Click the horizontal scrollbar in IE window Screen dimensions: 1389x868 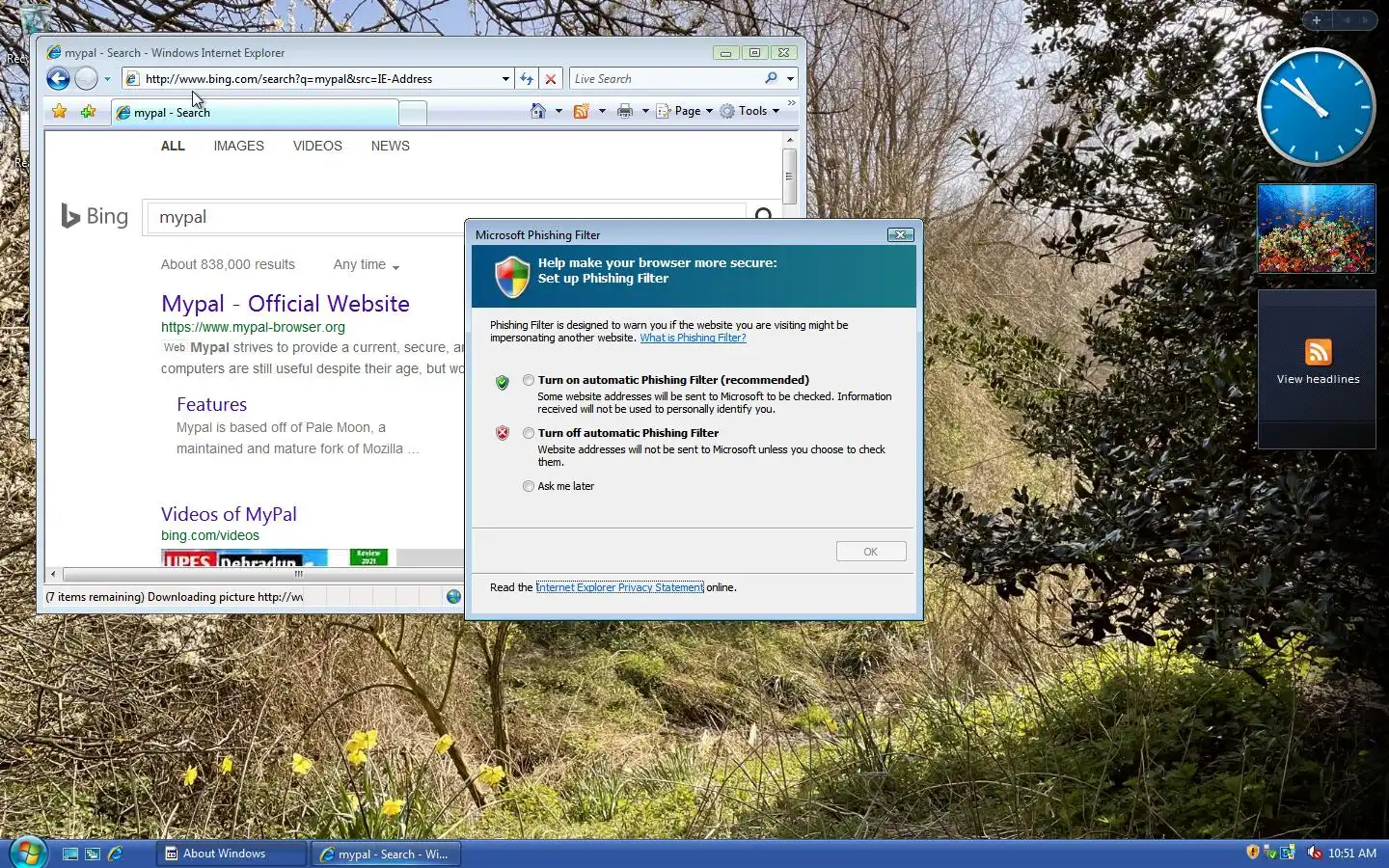[299, 574]
